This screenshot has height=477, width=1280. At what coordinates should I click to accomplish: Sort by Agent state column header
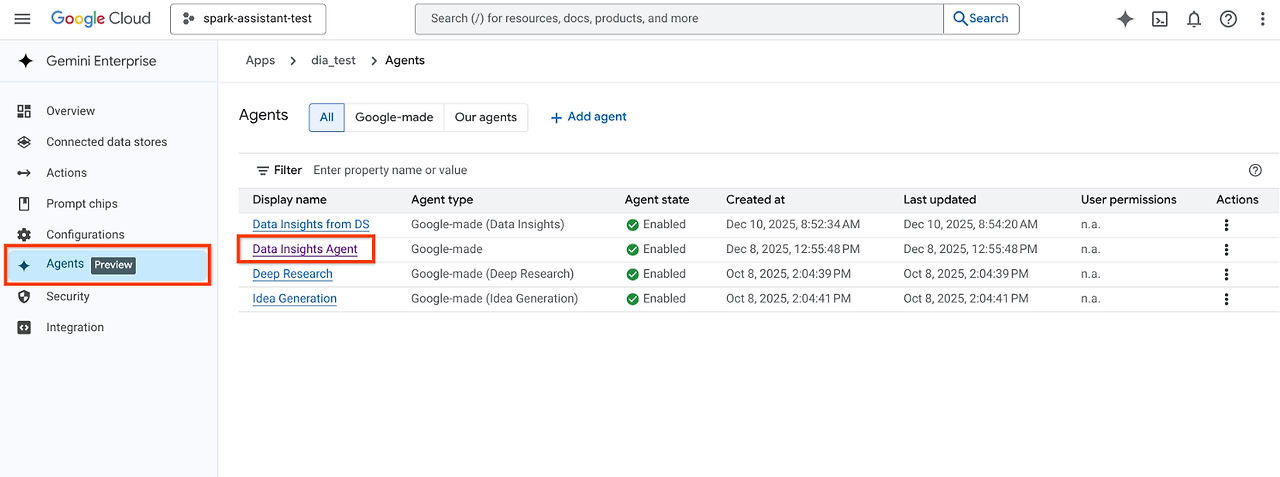pyautogui.click(x=657, y=200)
